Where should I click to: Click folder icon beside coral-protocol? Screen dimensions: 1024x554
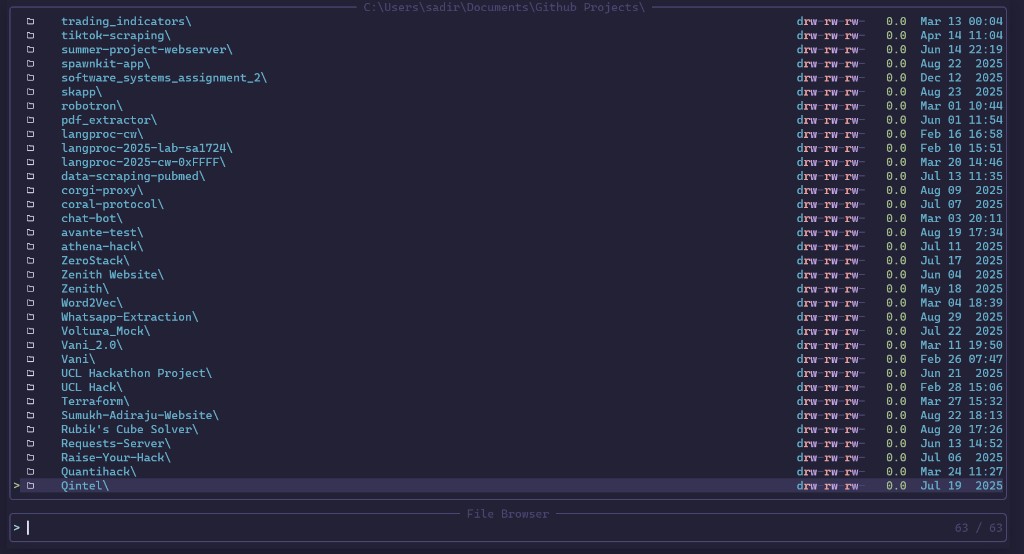click(x=30, y=204)
